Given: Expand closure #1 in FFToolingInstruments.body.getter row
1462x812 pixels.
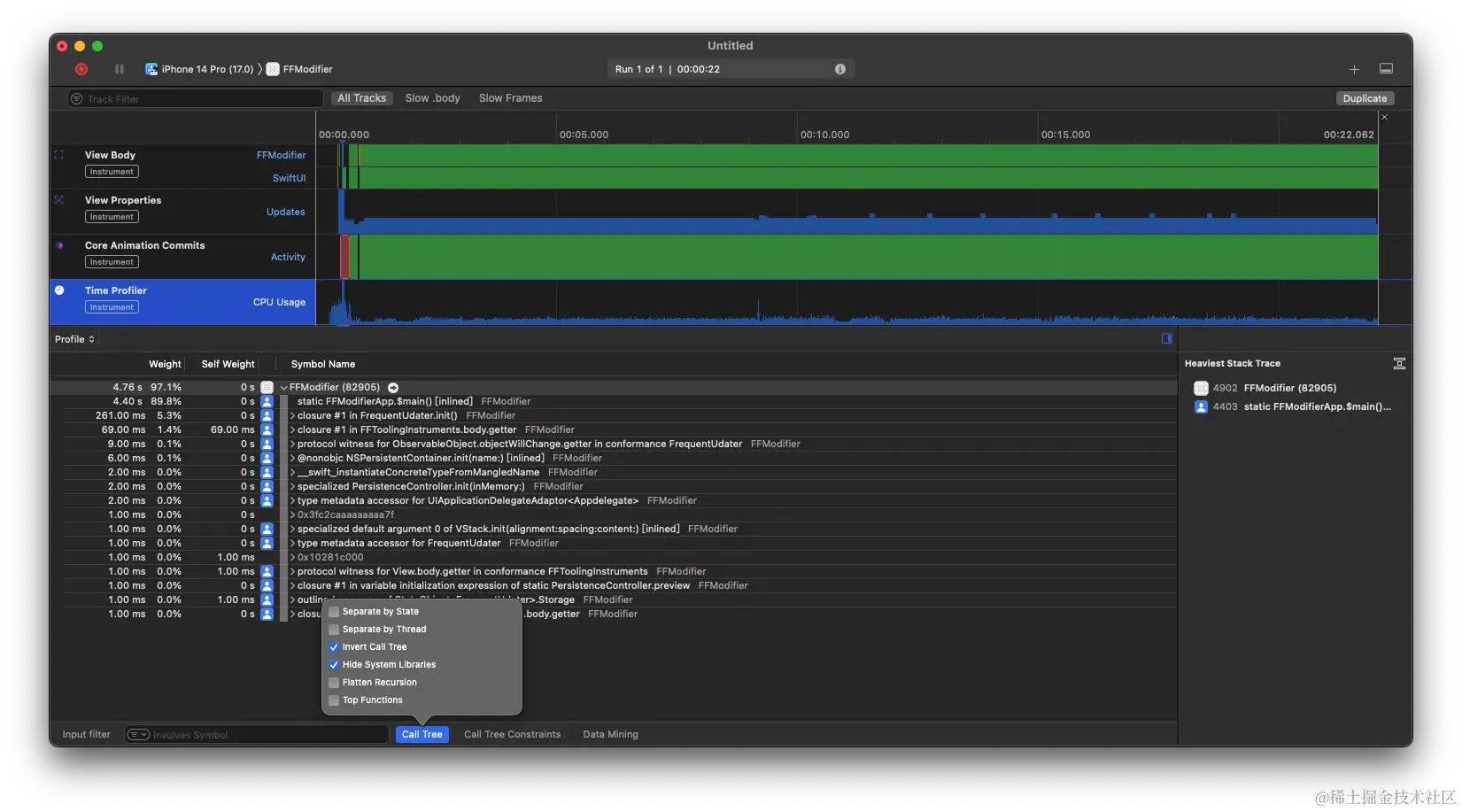Looking at the screenshot, I should point(293,429).
